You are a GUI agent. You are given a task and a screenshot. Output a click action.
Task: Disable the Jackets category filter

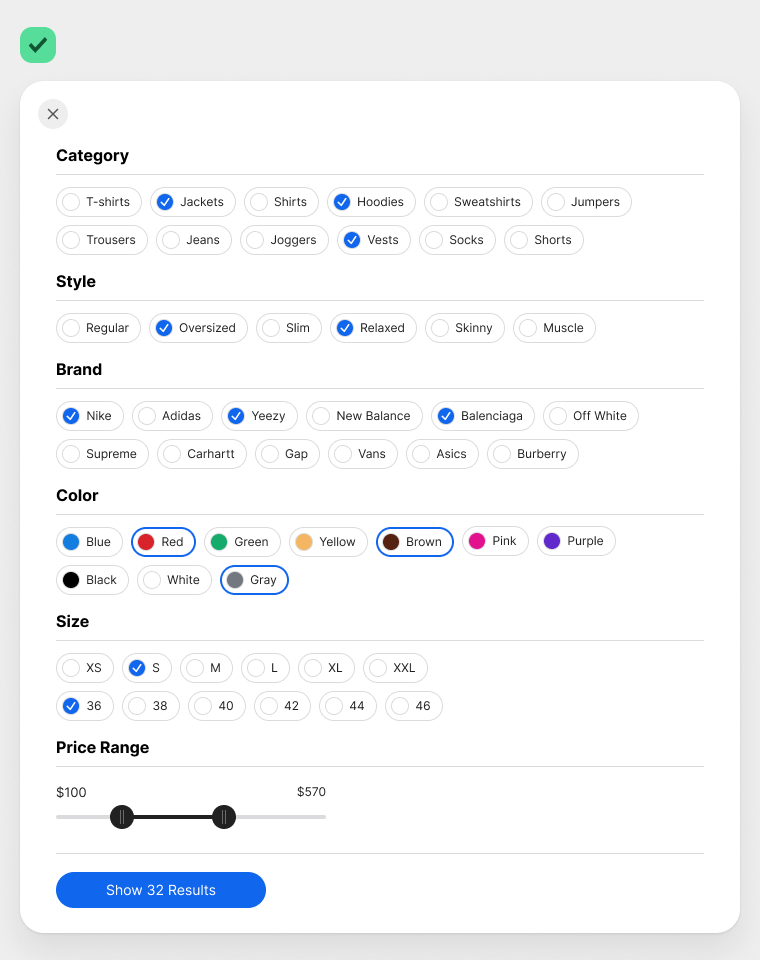192,201
